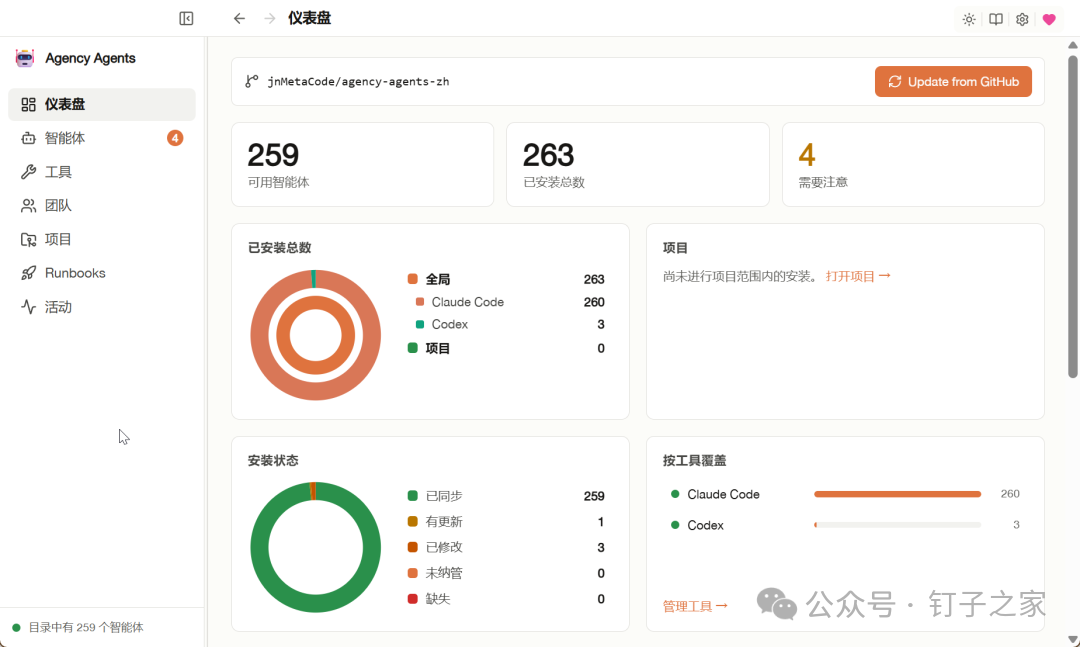Toggle light theme via sun icon
Screen dimensions: 1080x647
tap(969, 19)
